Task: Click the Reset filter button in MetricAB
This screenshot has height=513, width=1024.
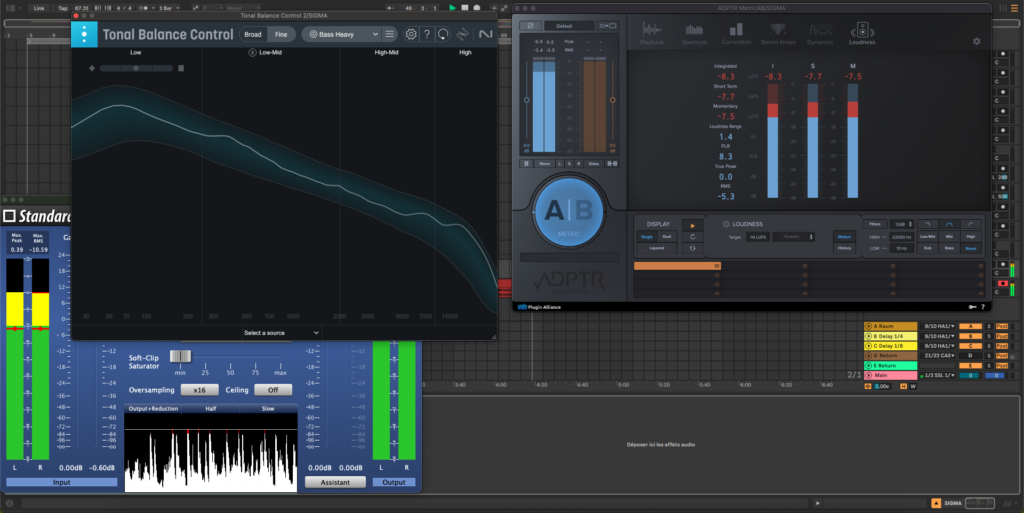Action: [971, 248]
